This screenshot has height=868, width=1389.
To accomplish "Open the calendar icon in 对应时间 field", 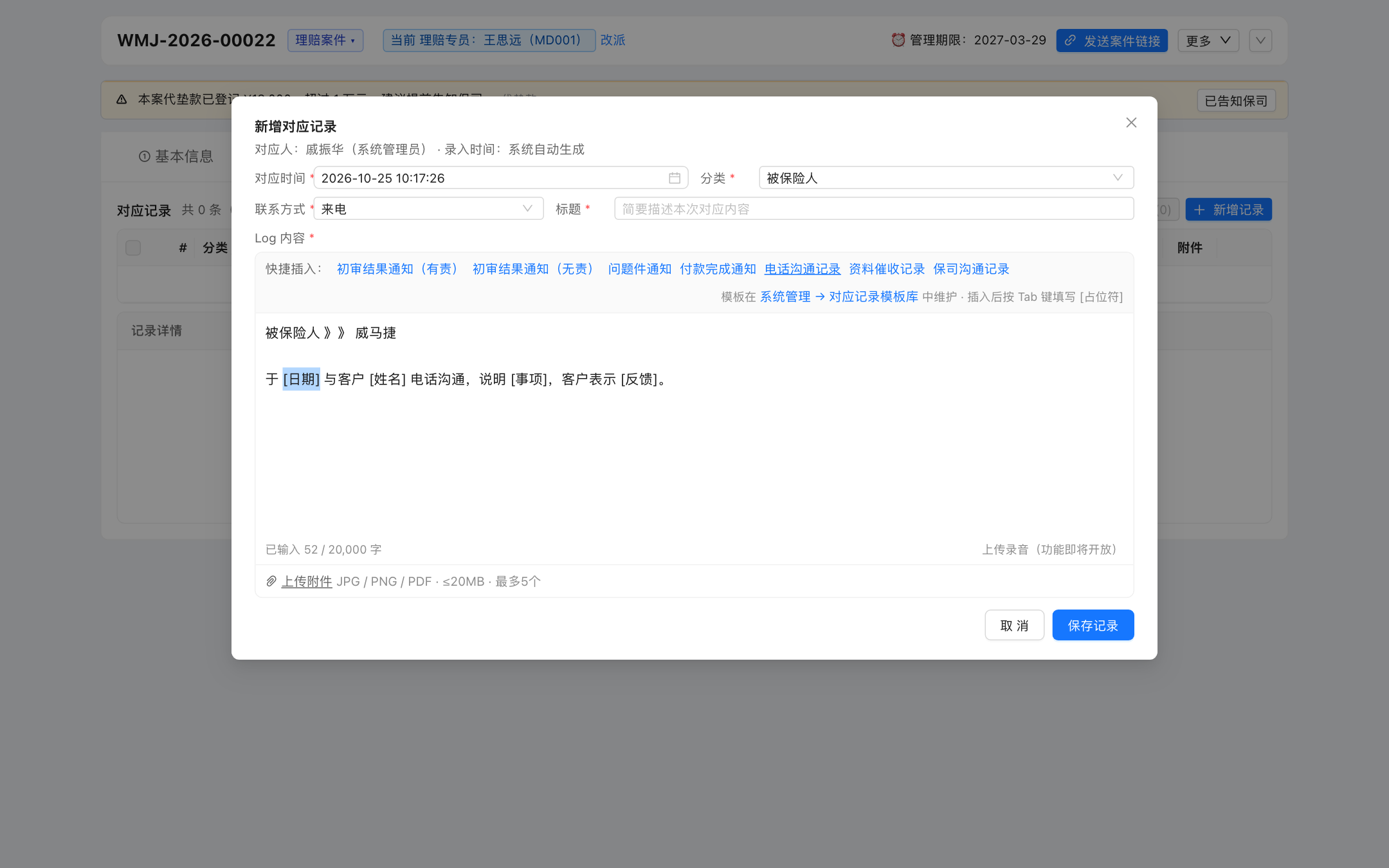I will pyautogui.click(x=675, y=178).
